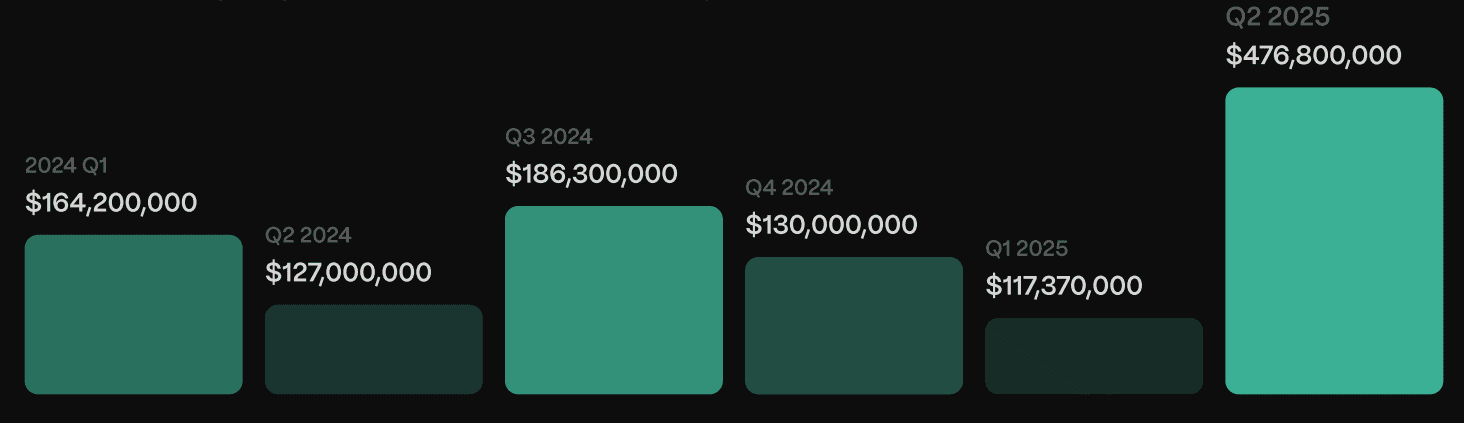Select the Q2 2025 bar
Viewport: 1464px width, 423px height.
coord(1333,240)
